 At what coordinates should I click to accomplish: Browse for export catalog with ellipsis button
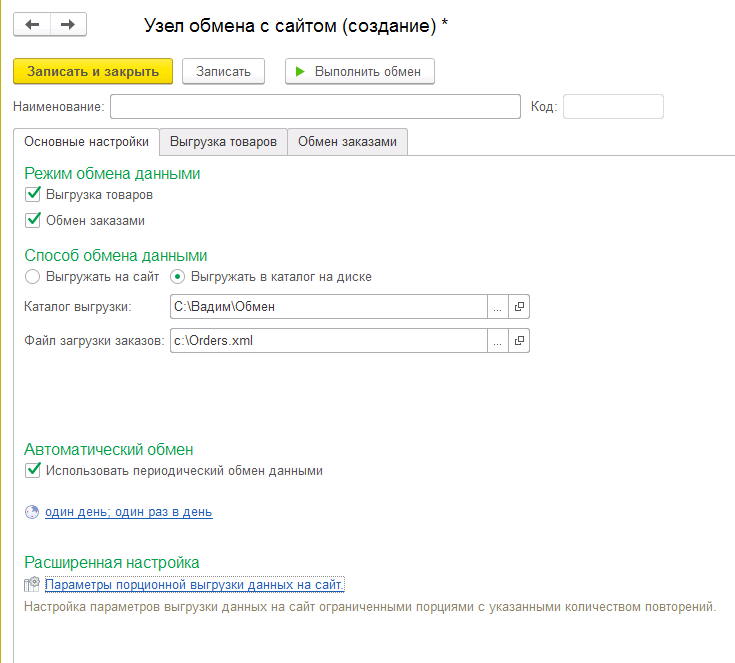pyautogui.click(x=497, y=307)
